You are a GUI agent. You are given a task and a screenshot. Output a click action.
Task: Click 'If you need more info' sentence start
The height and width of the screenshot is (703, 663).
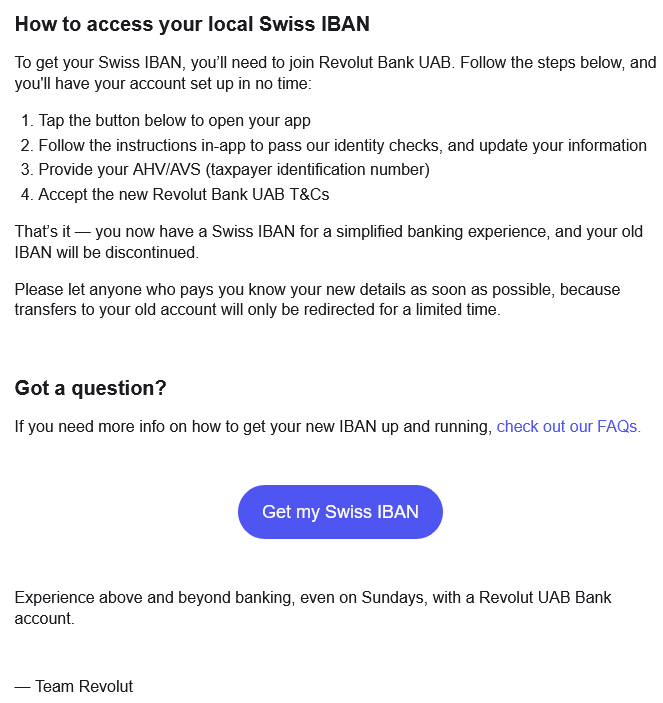pos(94,426)
